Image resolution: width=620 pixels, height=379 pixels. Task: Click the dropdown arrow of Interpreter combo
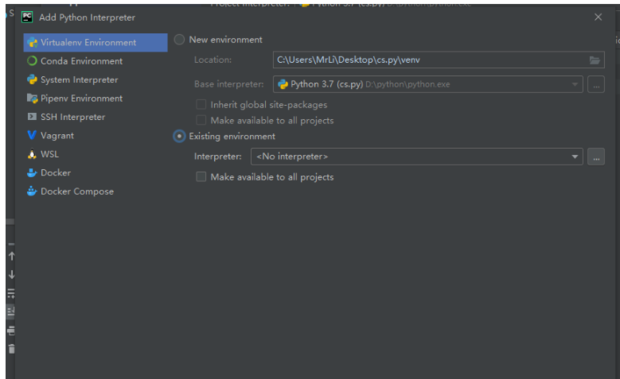coord(575,157)
